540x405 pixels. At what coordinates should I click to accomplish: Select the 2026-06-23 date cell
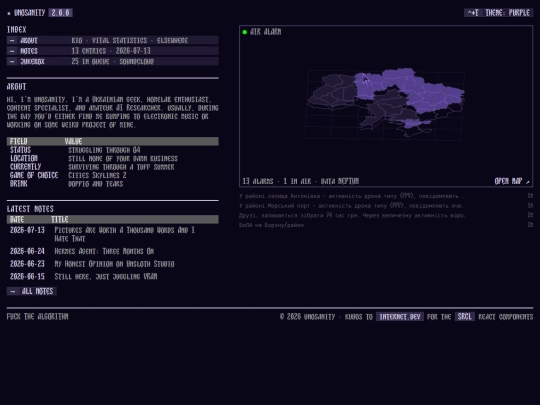[x=27, y=264]
